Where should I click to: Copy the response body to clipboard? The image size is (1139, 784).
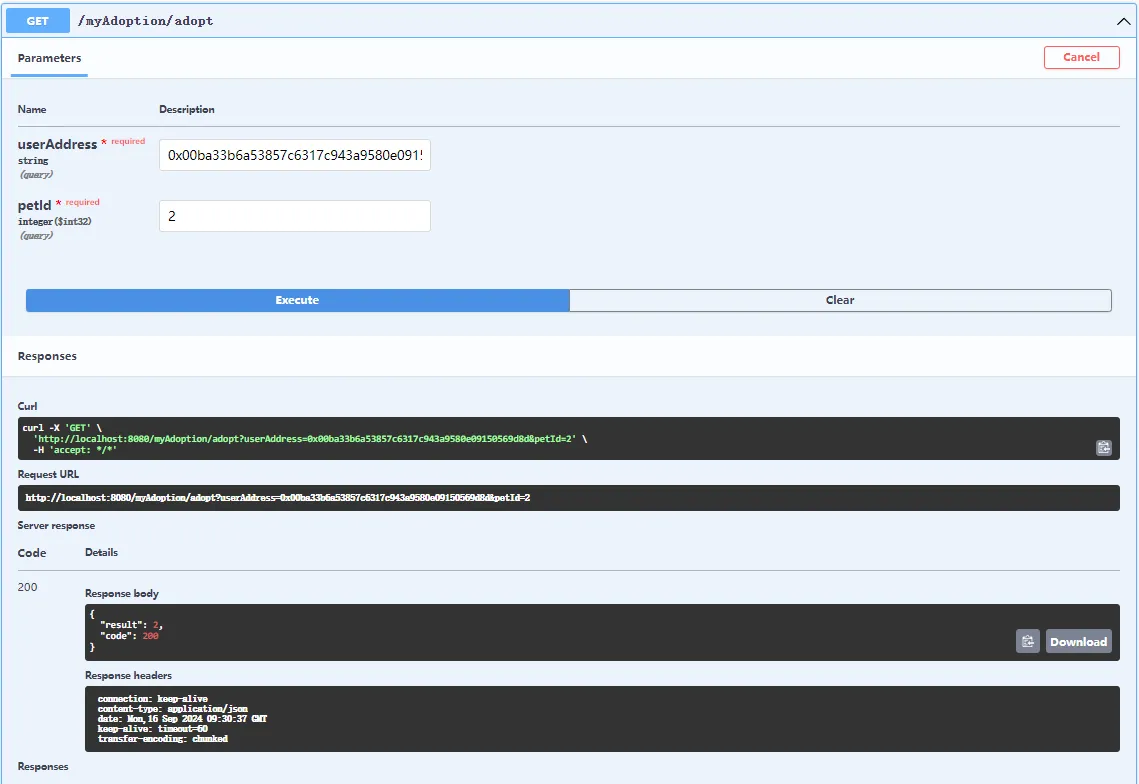1027,642
